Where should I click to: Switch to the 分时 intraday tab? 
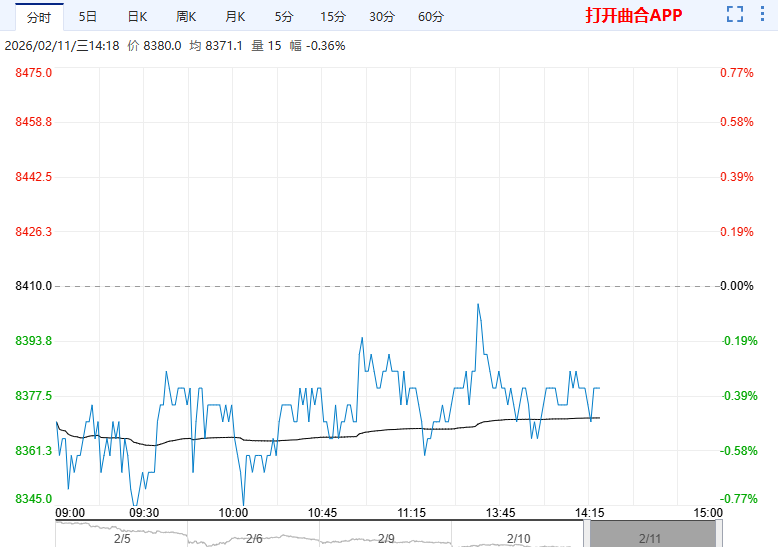click(x=39, y=17)
